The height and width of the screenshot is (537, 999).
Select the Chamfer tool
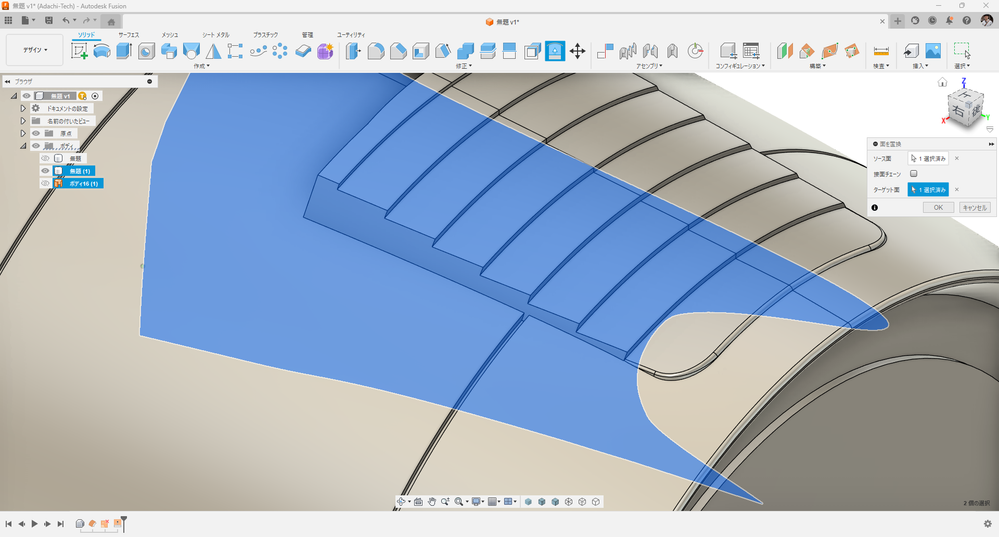point(398,51)
